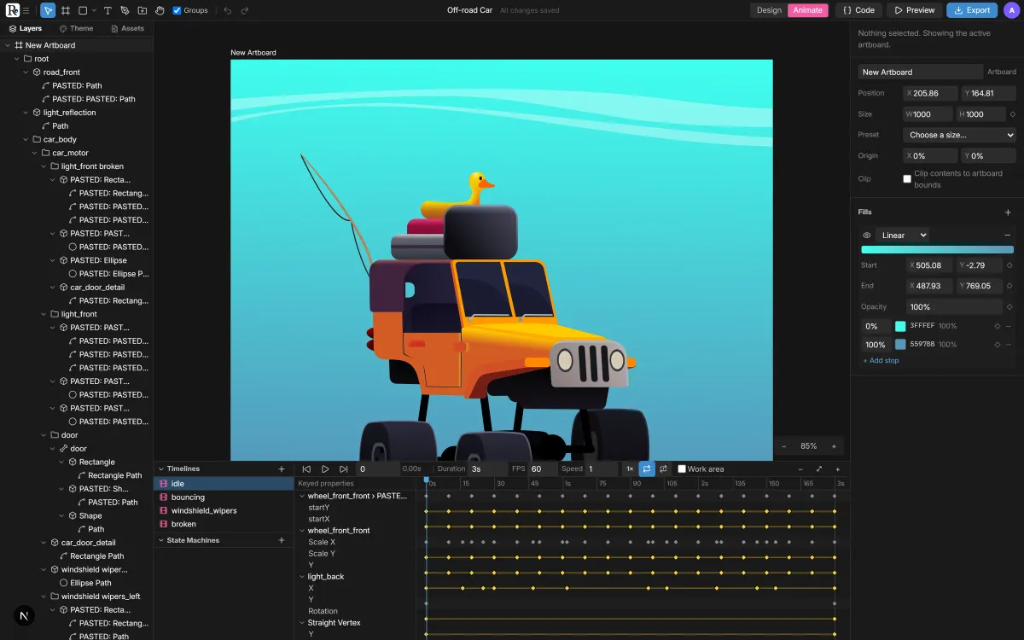Add a new fill with plus

coord(1008,212)
